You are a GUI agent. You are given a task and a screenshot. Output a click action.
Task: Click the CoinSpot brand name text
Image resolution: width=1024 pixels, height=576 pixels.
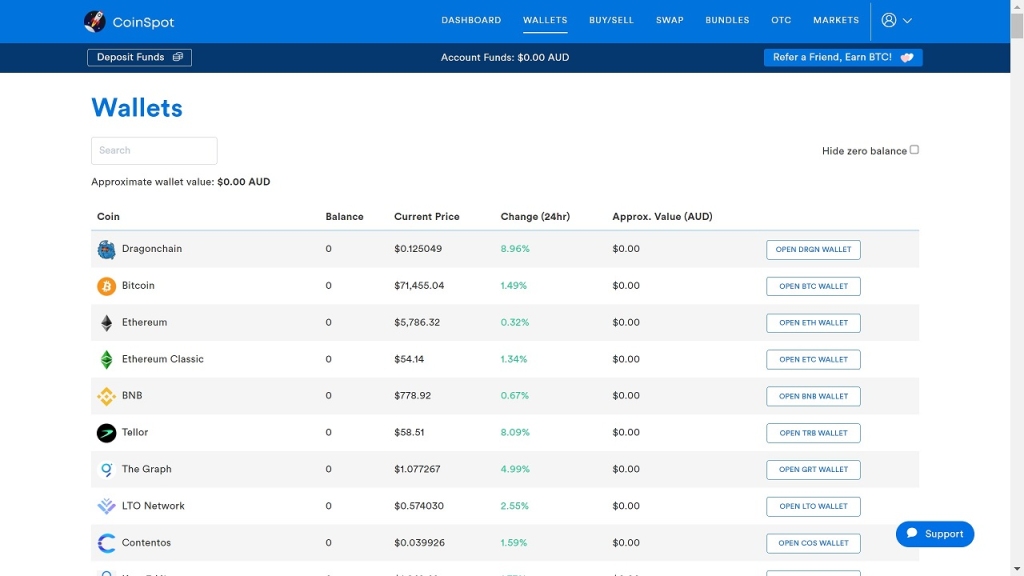(143, 22)
